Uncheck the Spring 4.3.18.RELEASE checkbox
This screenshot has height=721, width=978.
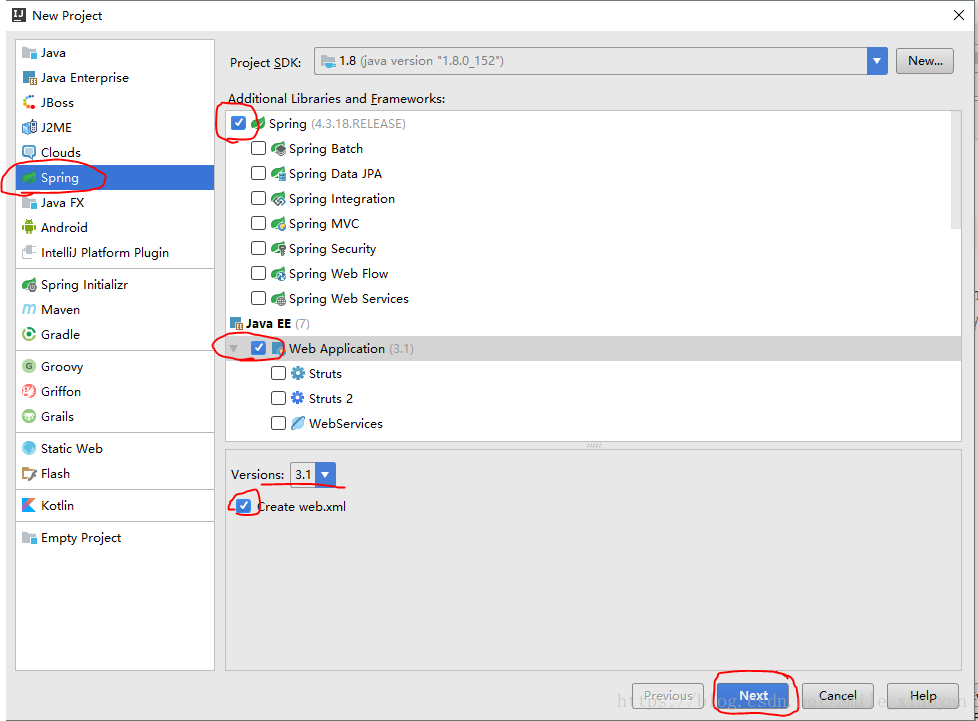[238, 123]
